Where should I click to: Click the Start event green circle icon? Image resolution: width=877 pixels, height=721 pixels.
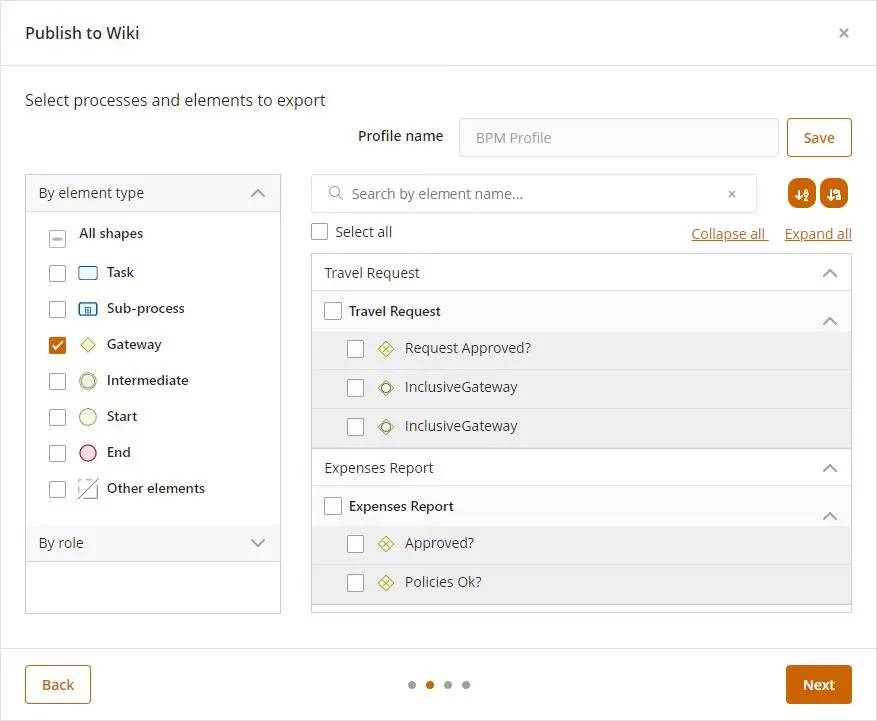point(88,417)
